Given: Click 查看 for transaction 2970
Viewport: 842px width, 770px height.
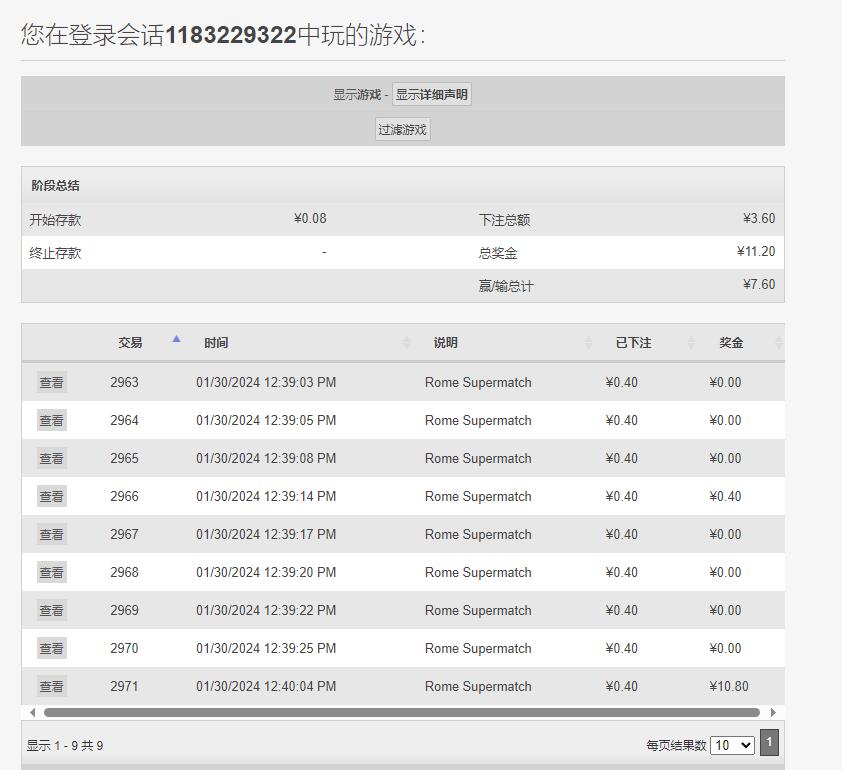Looking at the screenshot, I should click(x=51, y=649).
